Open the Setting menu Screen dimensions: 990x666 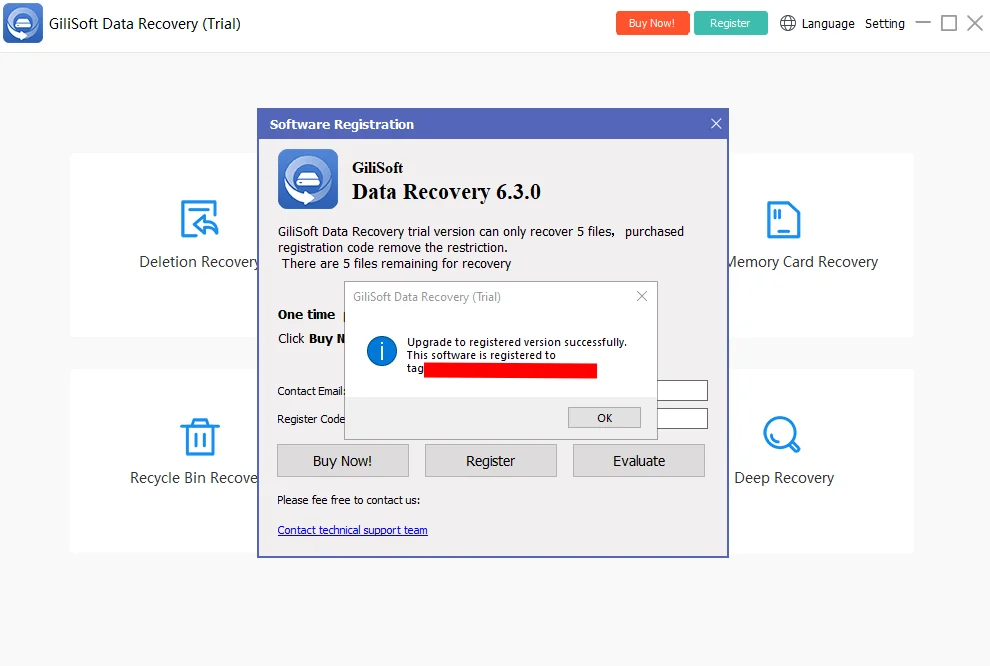[885, 23]
